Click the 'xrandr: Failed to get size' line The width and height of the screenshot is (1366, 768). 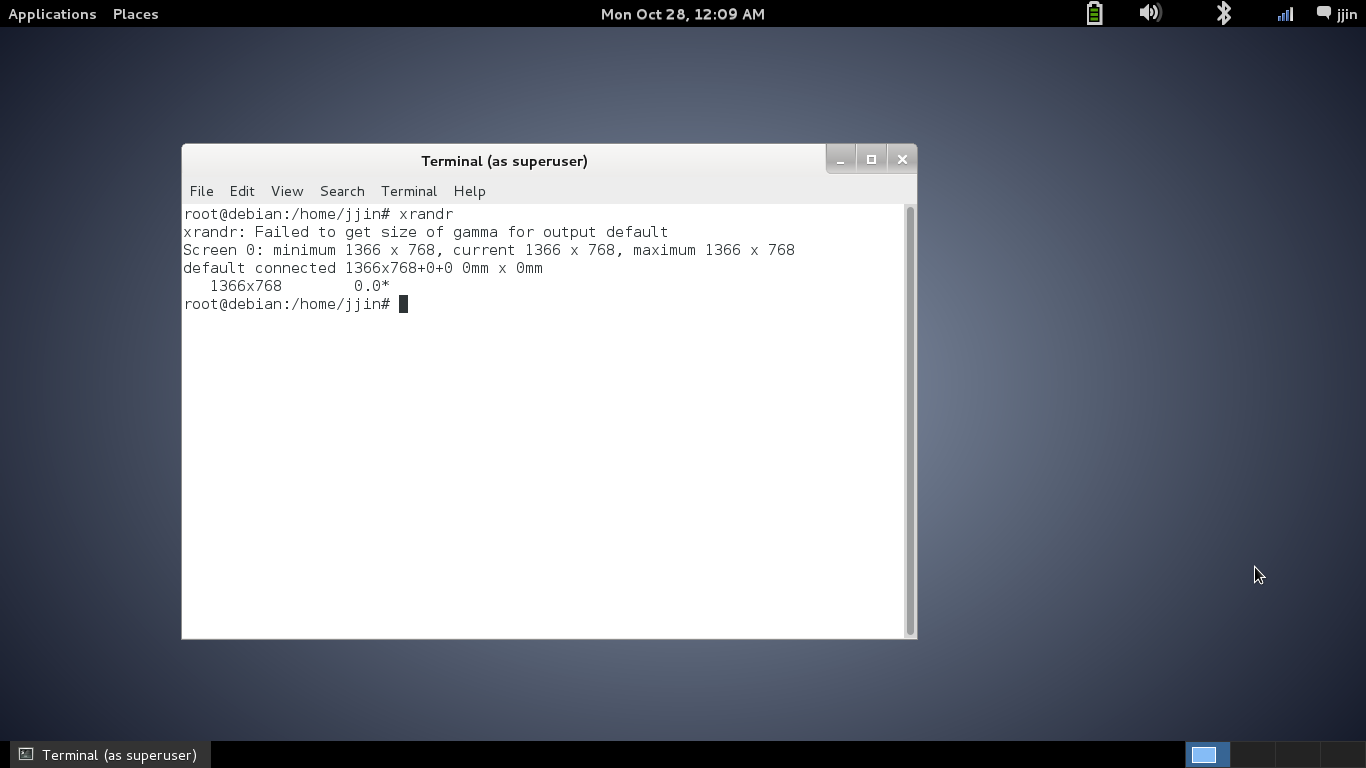coord(425,232)
